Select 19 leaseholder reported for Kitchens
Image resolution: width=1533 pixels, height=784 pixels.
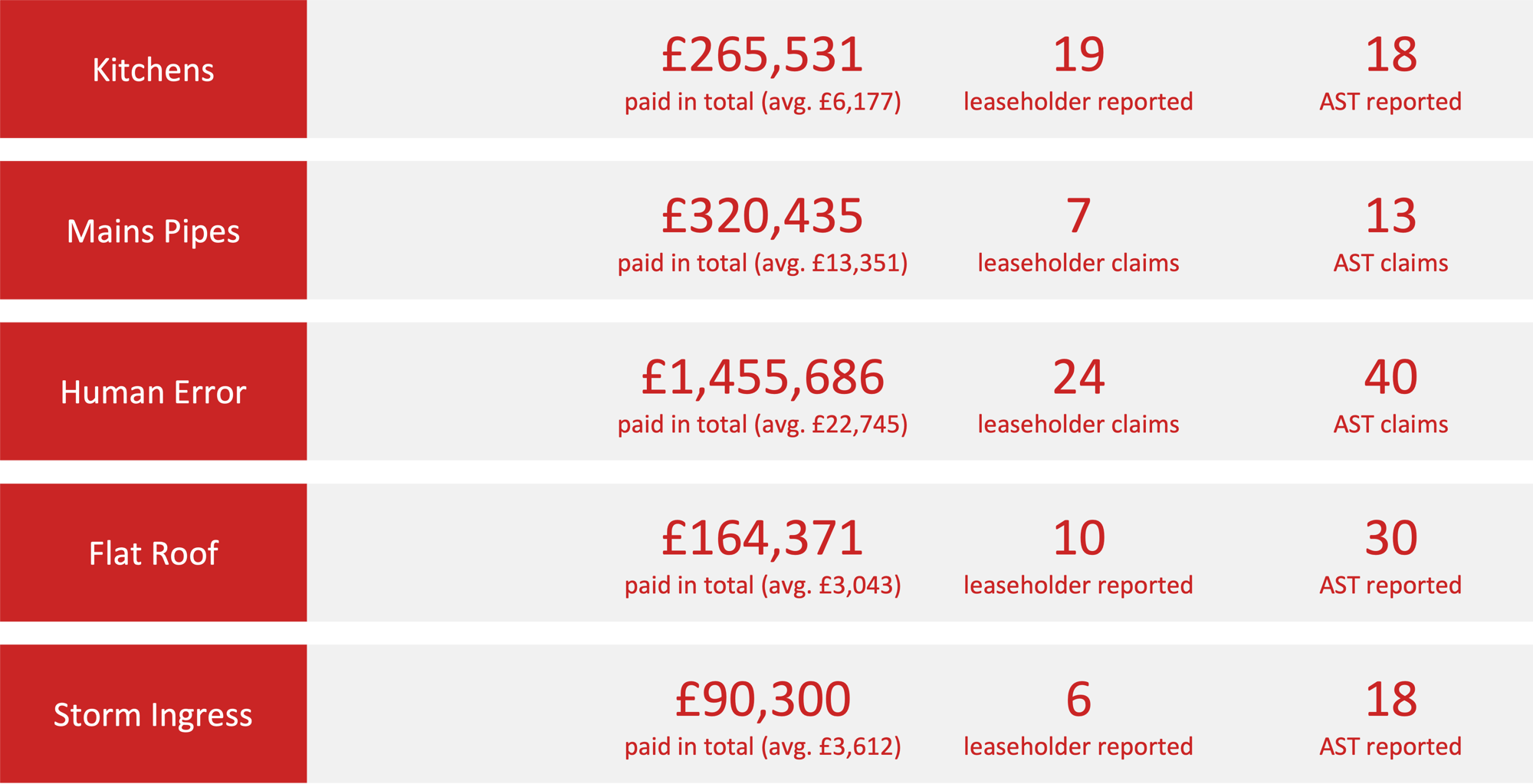[1078, 73]
